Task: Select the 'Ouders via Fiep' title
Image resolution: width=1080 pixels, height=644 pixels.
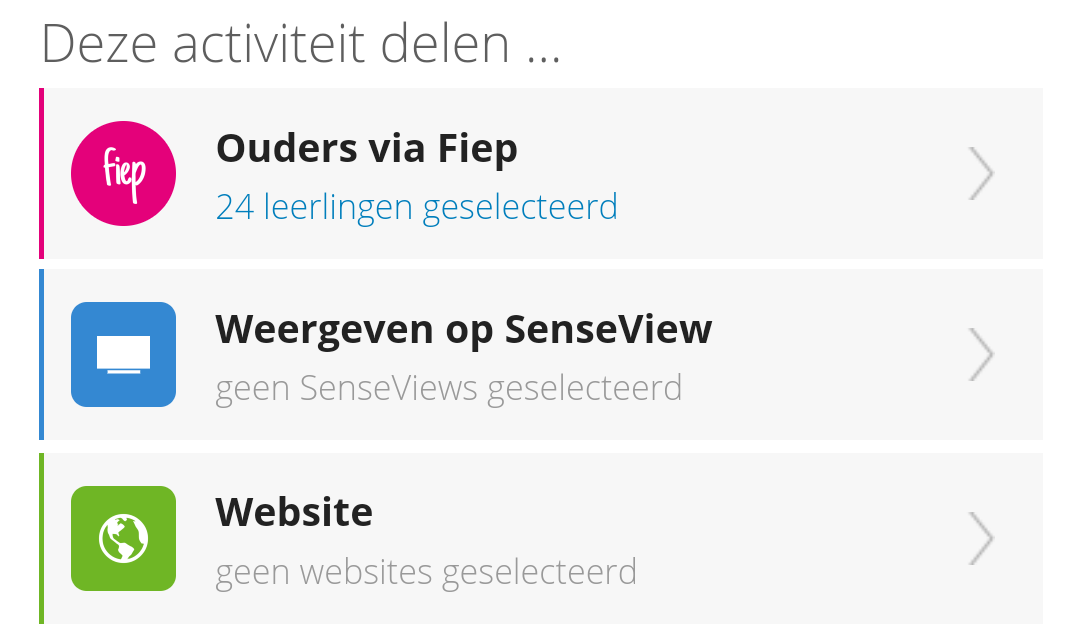Action: pos(366,149)
